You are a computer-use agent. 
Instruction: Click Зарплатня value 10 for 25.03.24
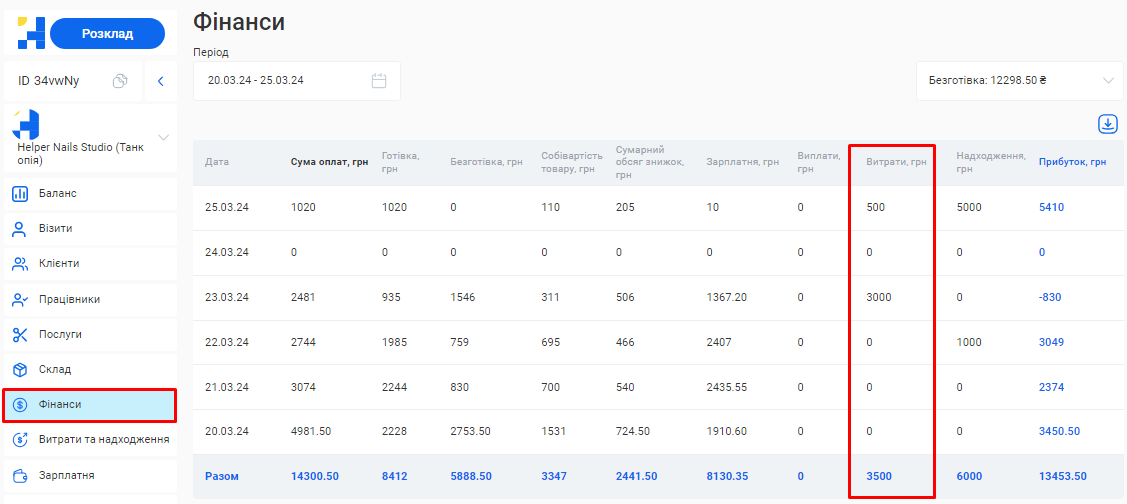712,208
